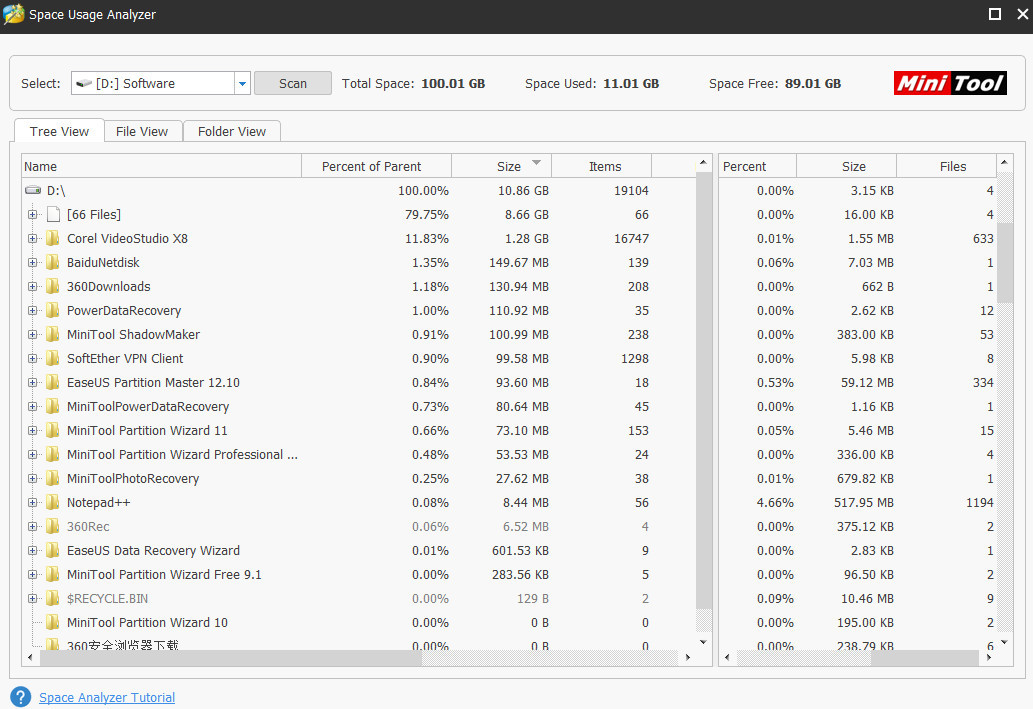1033x709 pixels.
Task: Expand the MiniTool ShadowMaker tree node
Action: (x=32, y=335)
